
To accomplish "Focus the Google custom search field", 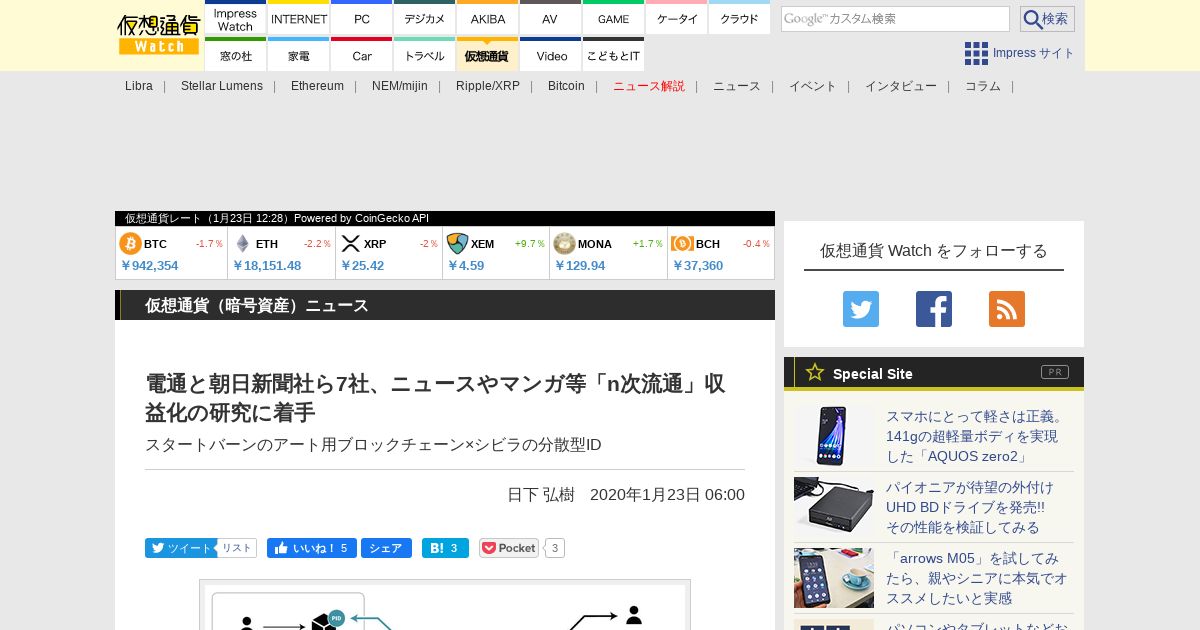I will 895,19.
